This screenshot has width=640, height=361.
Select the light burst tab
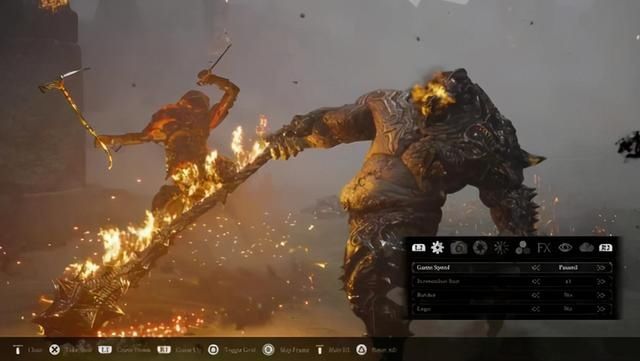click(501, 247)
